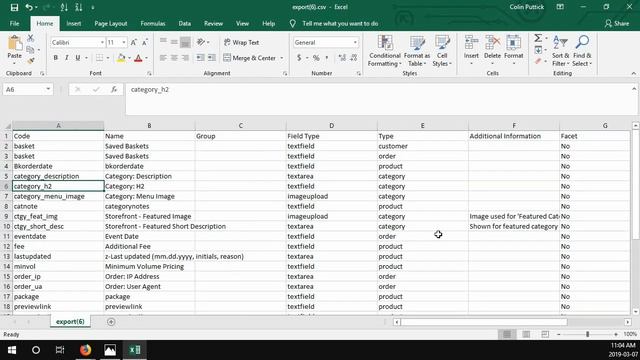Open the File tab
Image resolution: width=640 pixels, height=360 pixels.
click(14, 24)
